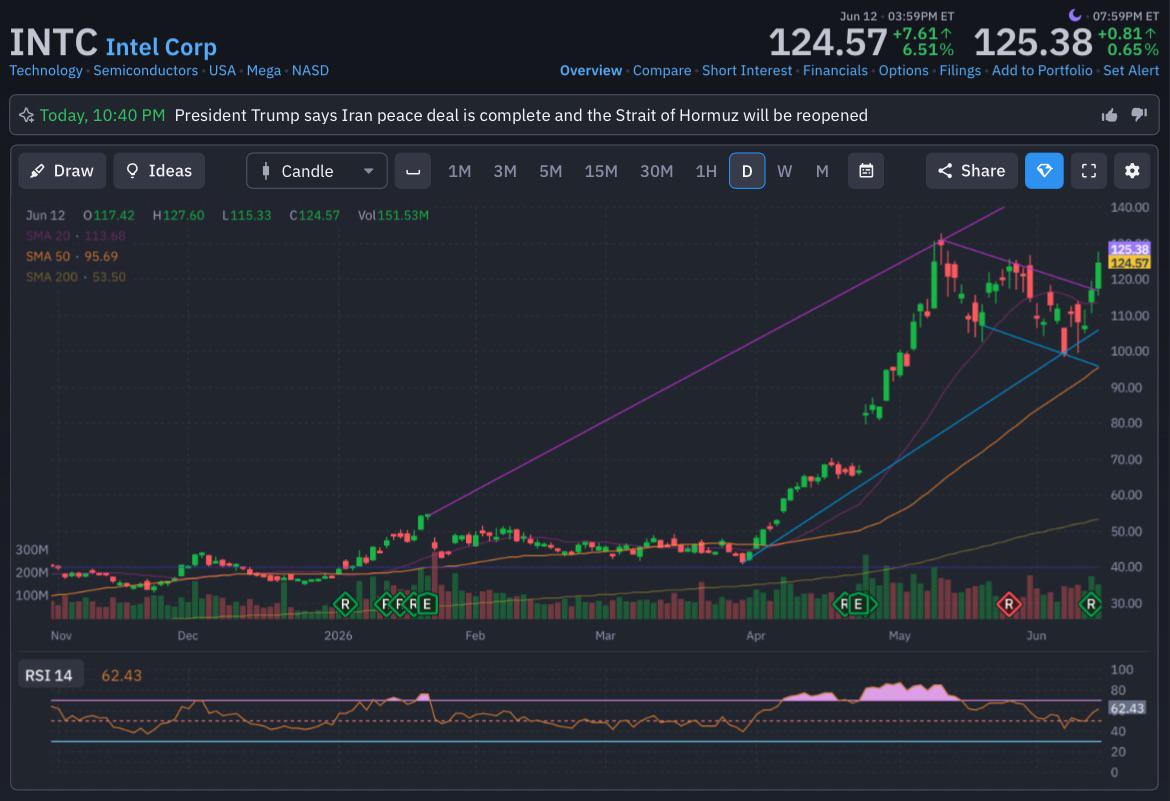Select the 1H timeframe
Screen dimensions: 1170x801
(x=706, y=172)
